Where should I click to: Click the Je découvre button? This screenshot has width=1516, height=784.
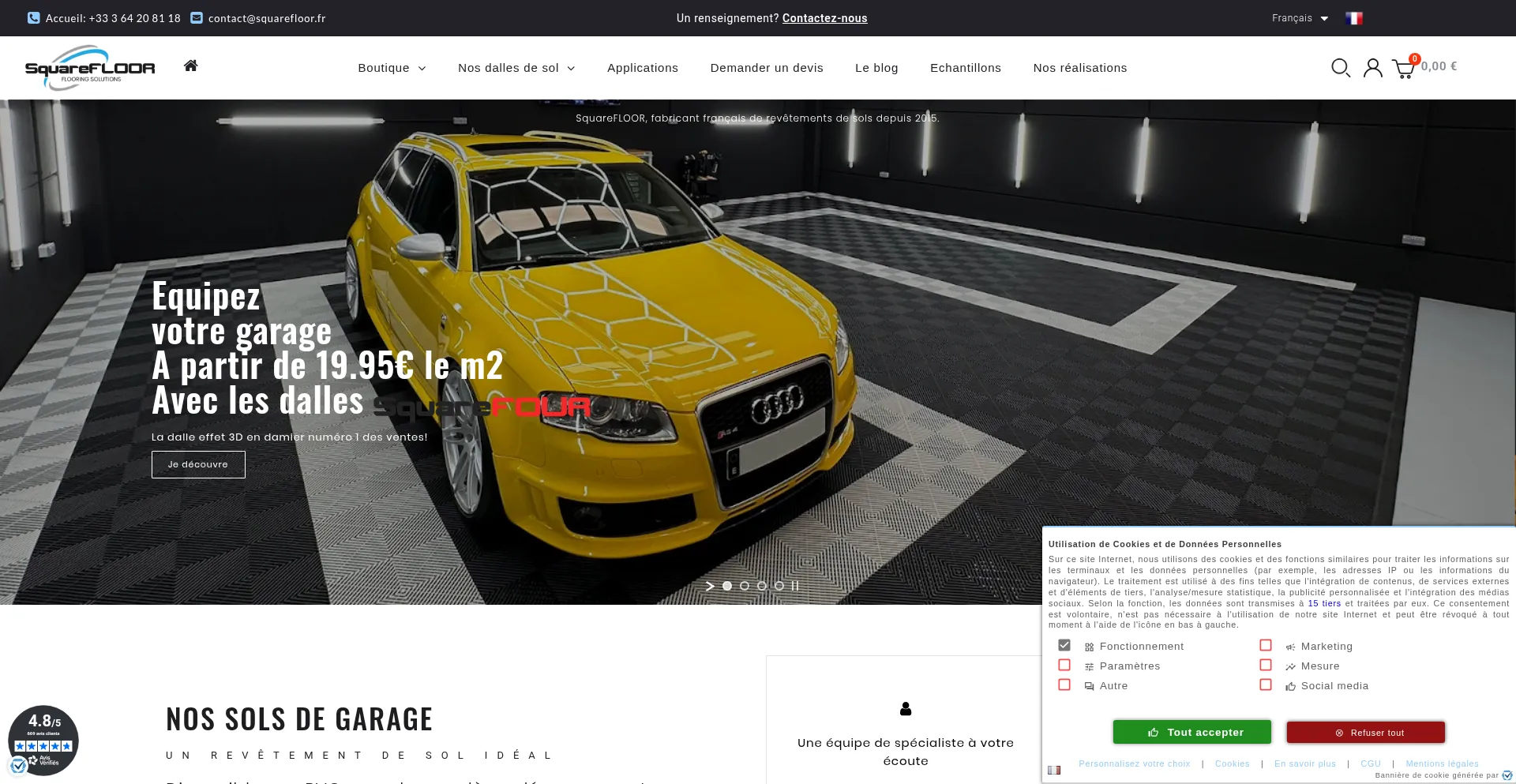coord(198,464)
